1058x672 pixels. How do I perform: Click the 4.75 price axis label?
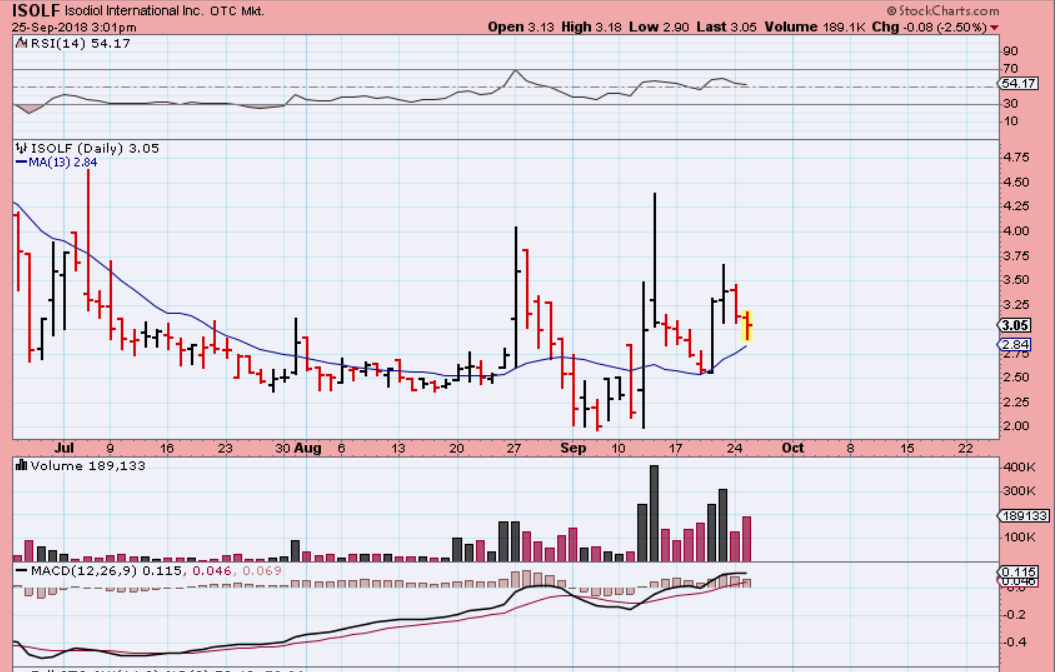pyautogui.click(x=1017, y=157)
